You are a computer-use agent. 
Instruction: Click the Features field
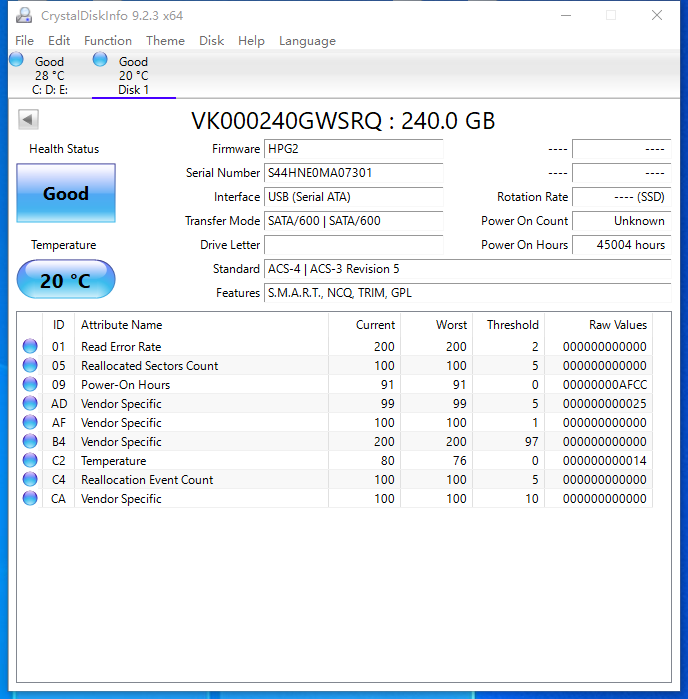click(468, 293)
